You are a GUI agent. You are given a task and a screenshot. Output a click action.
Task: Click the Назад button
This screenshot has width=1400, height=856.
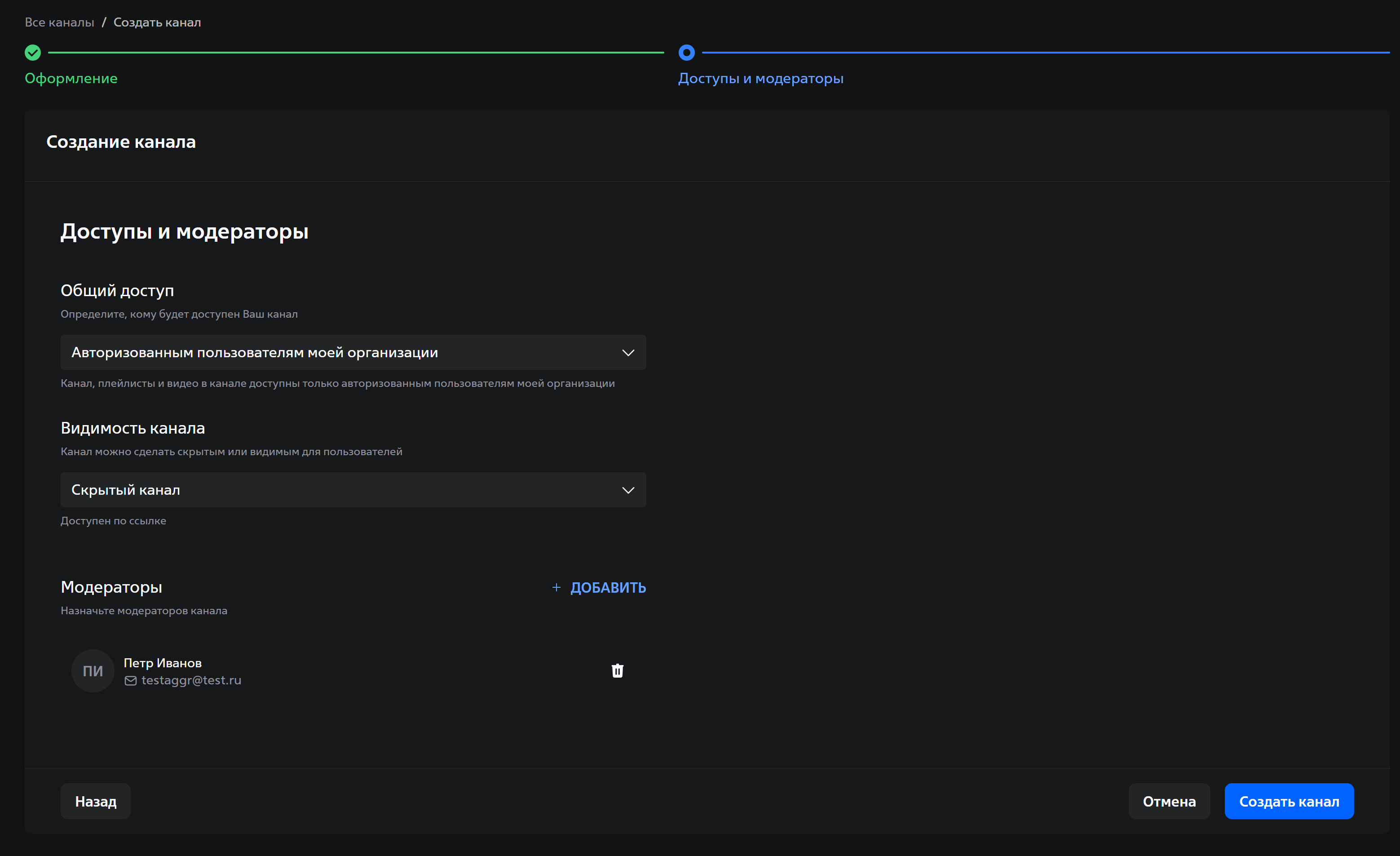tap(95, 801)
